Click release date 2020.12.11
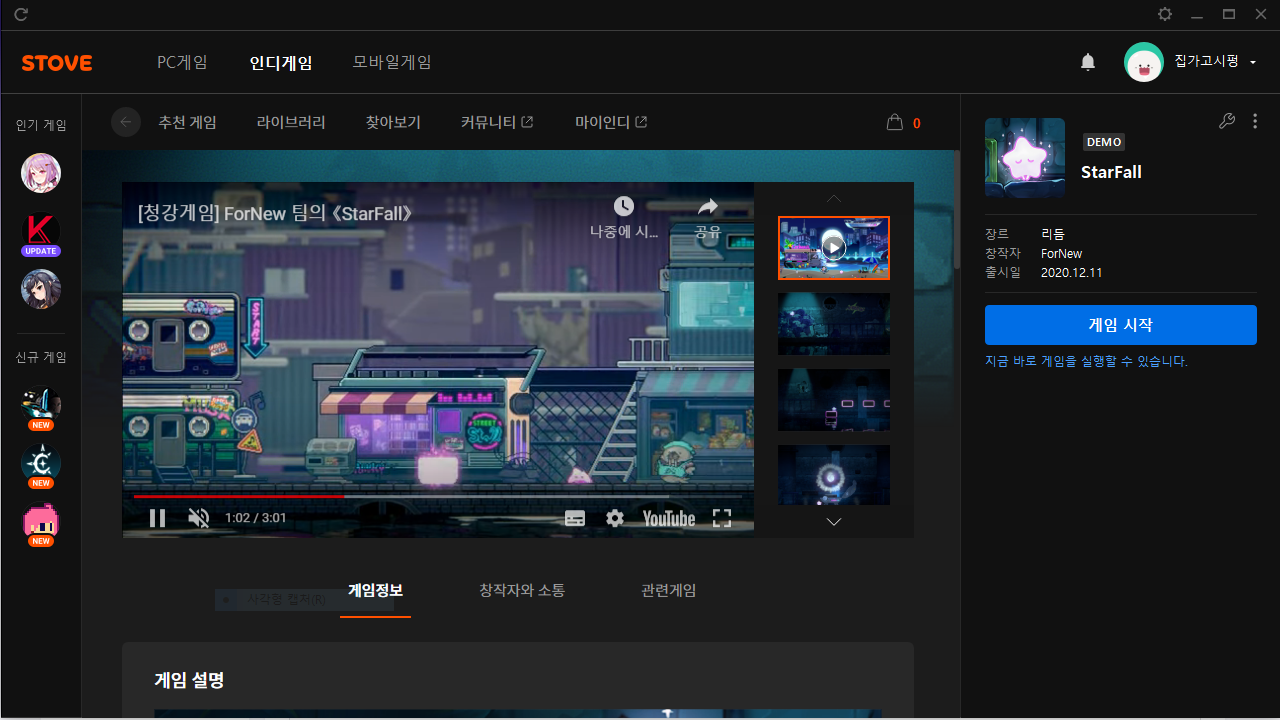Viewport: 1280px width, 720px height. click(1072, 272)
